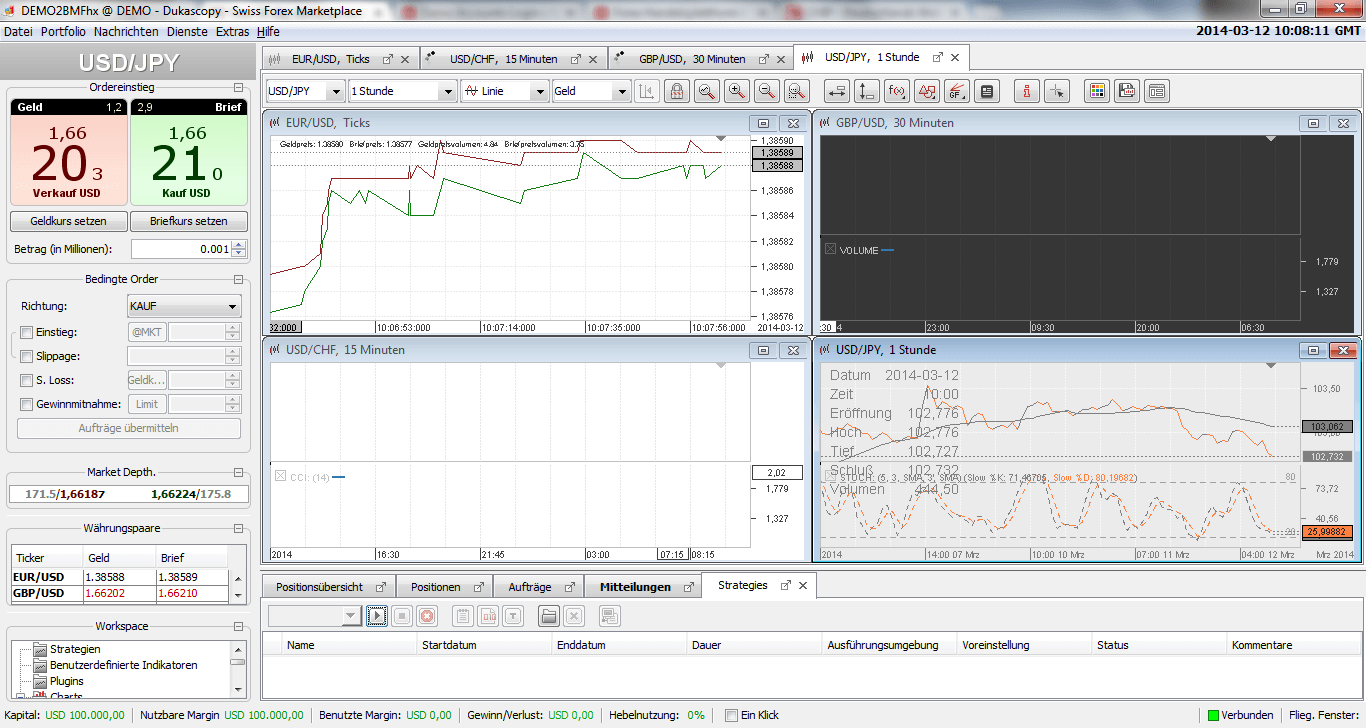Click the horizontal price marker tool
1366x728 pixels.
click(x=837, y=91)
